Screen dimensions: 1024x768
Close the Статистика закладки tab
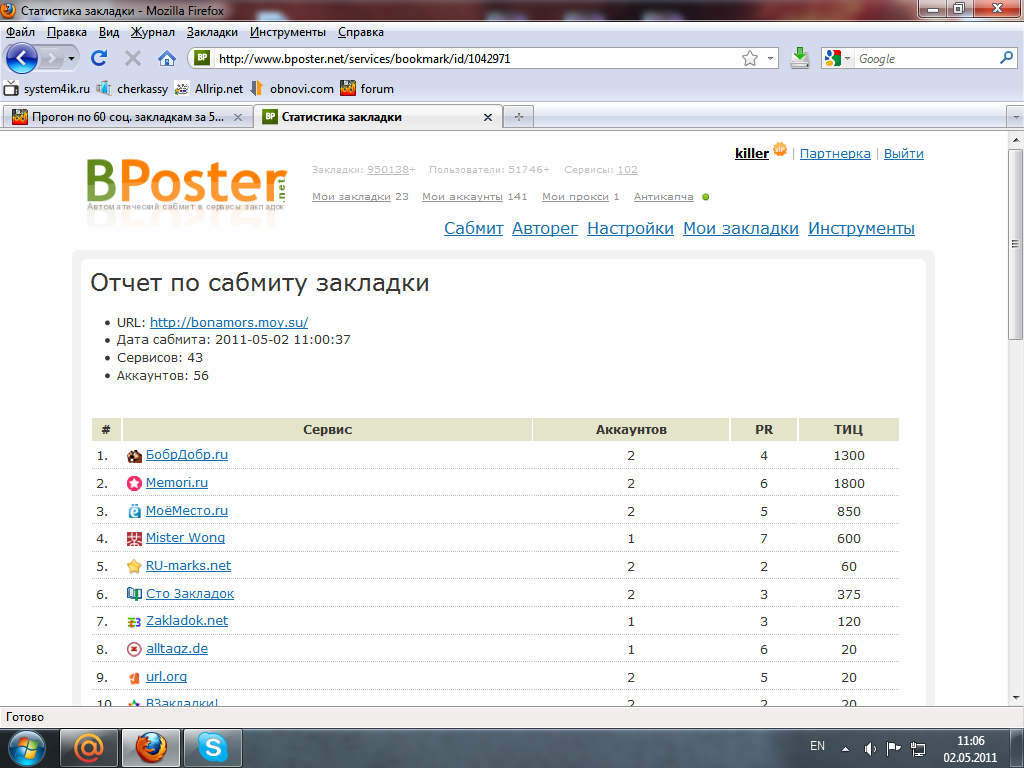pyautogui.click(x=487, y=118)
